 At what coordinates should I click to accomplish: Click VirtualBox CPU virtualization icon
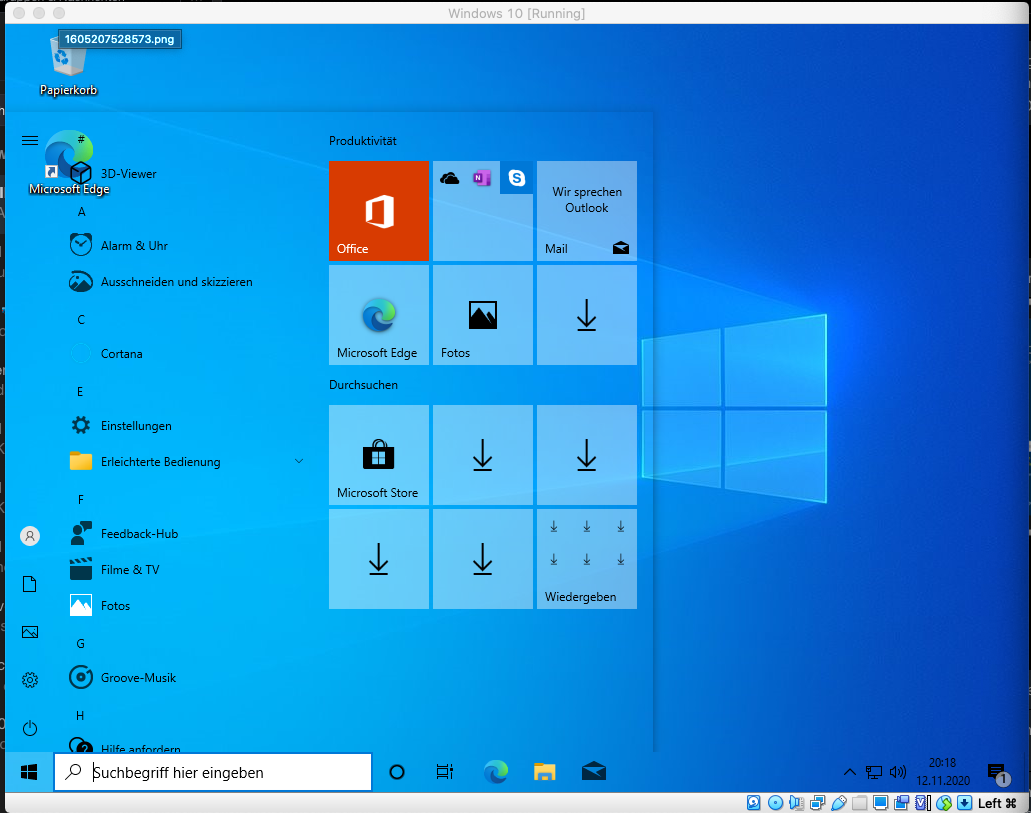[x=923, y=803]
